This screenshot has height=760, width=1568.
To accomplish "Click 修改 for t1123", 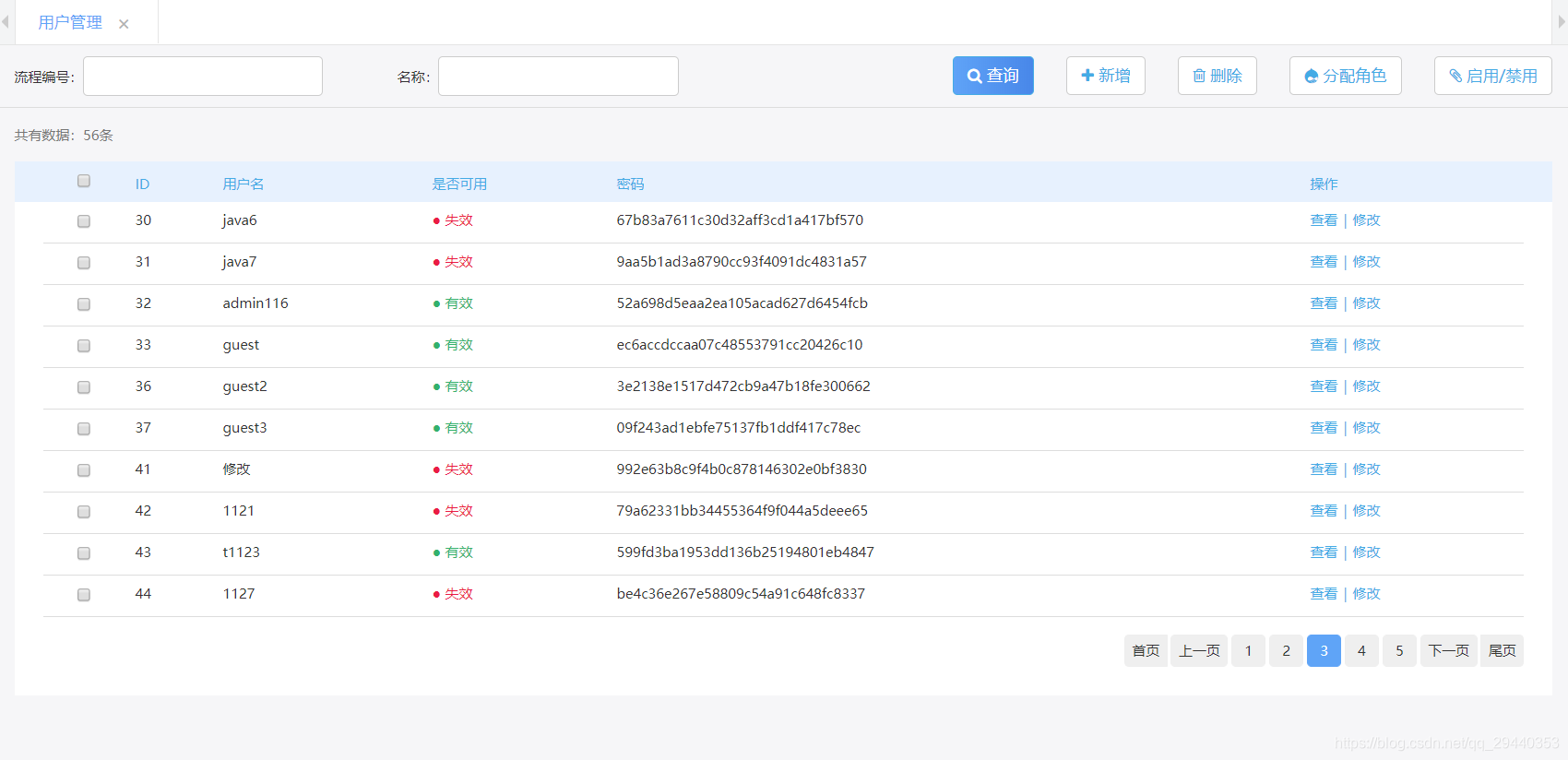I will pyautogui.click(x=1366, y=552).
